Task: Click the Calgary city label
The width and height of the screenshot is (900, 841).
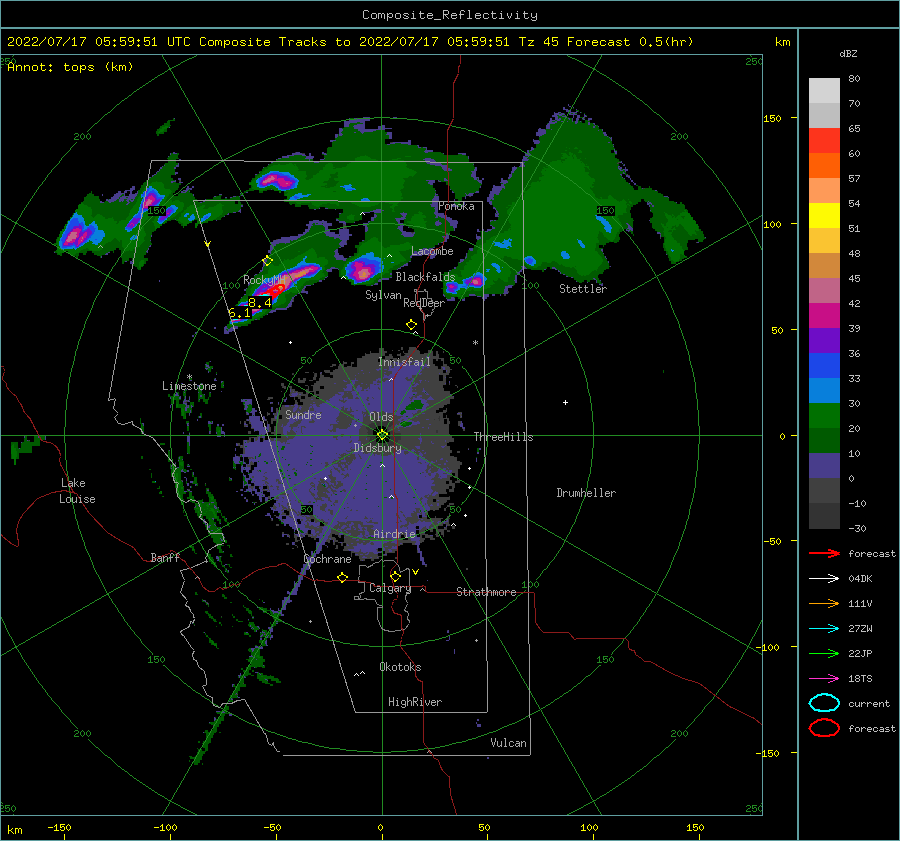Action: (x=390, y=588)
